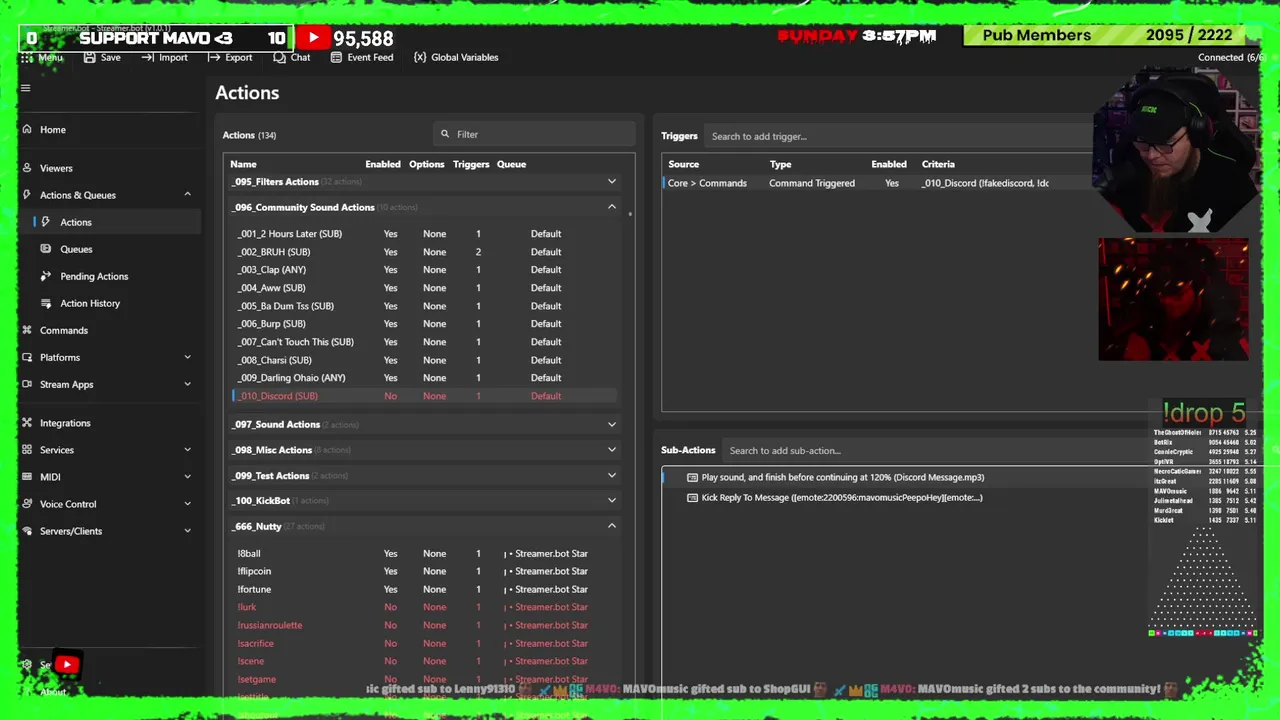
Task: Click the MIDI sidebar icon
Action: click(x=27, y=477)
